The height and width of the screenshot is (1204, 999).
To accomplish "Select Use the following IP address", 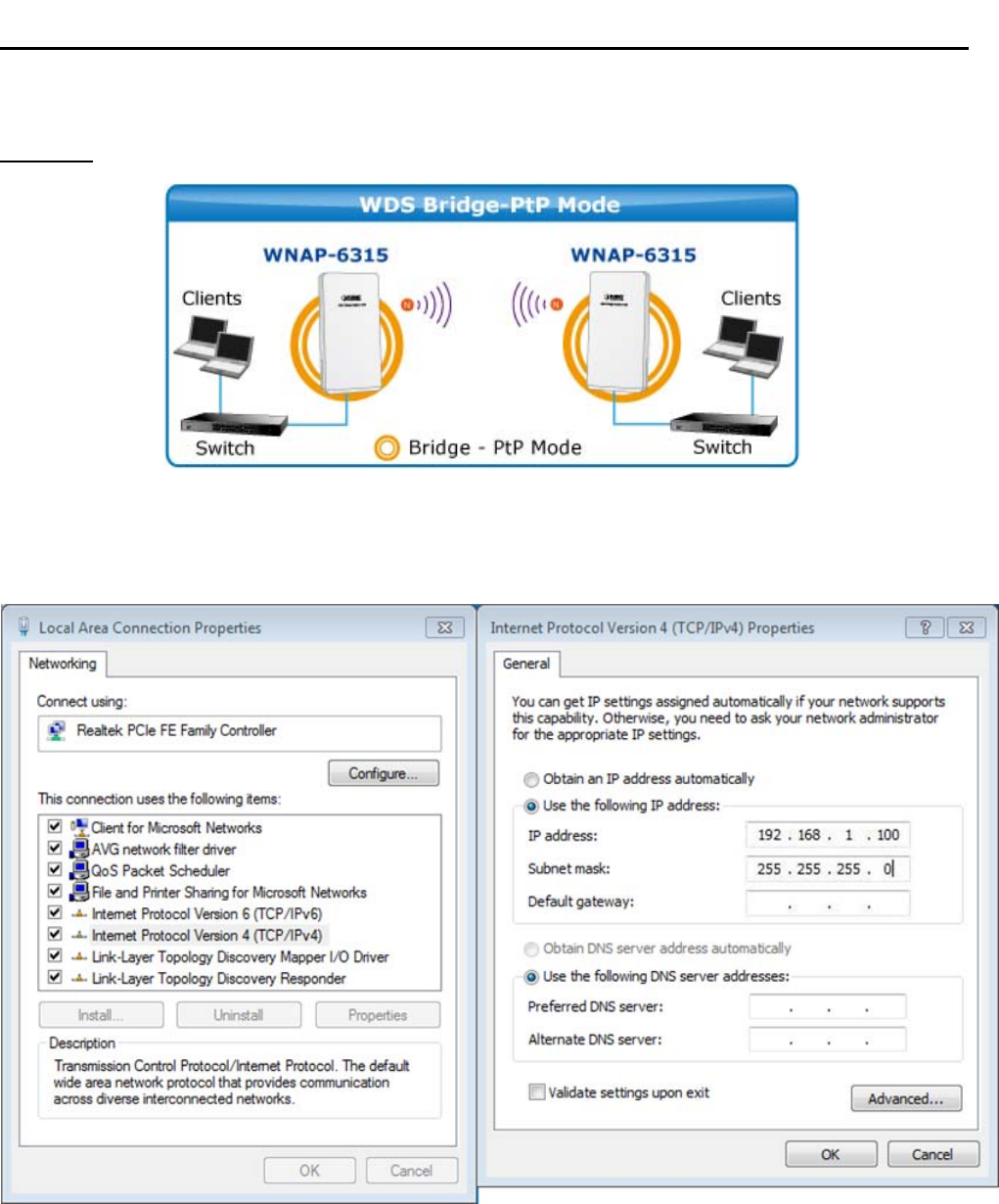I will click(531, 807).
